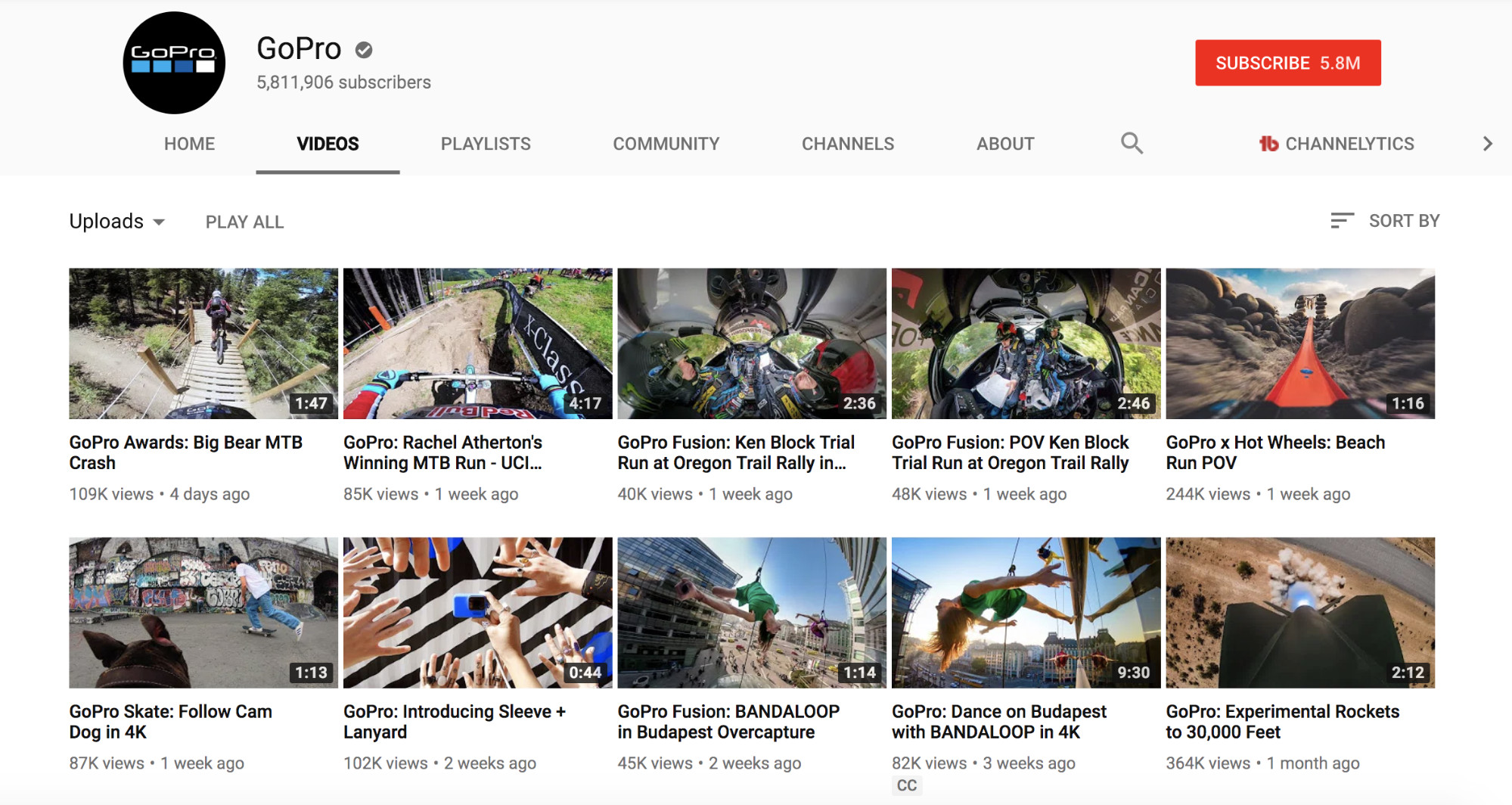
Task: Open the Introducing Sleeve + Lanyard thumbnail
Action: click(477, 613)
